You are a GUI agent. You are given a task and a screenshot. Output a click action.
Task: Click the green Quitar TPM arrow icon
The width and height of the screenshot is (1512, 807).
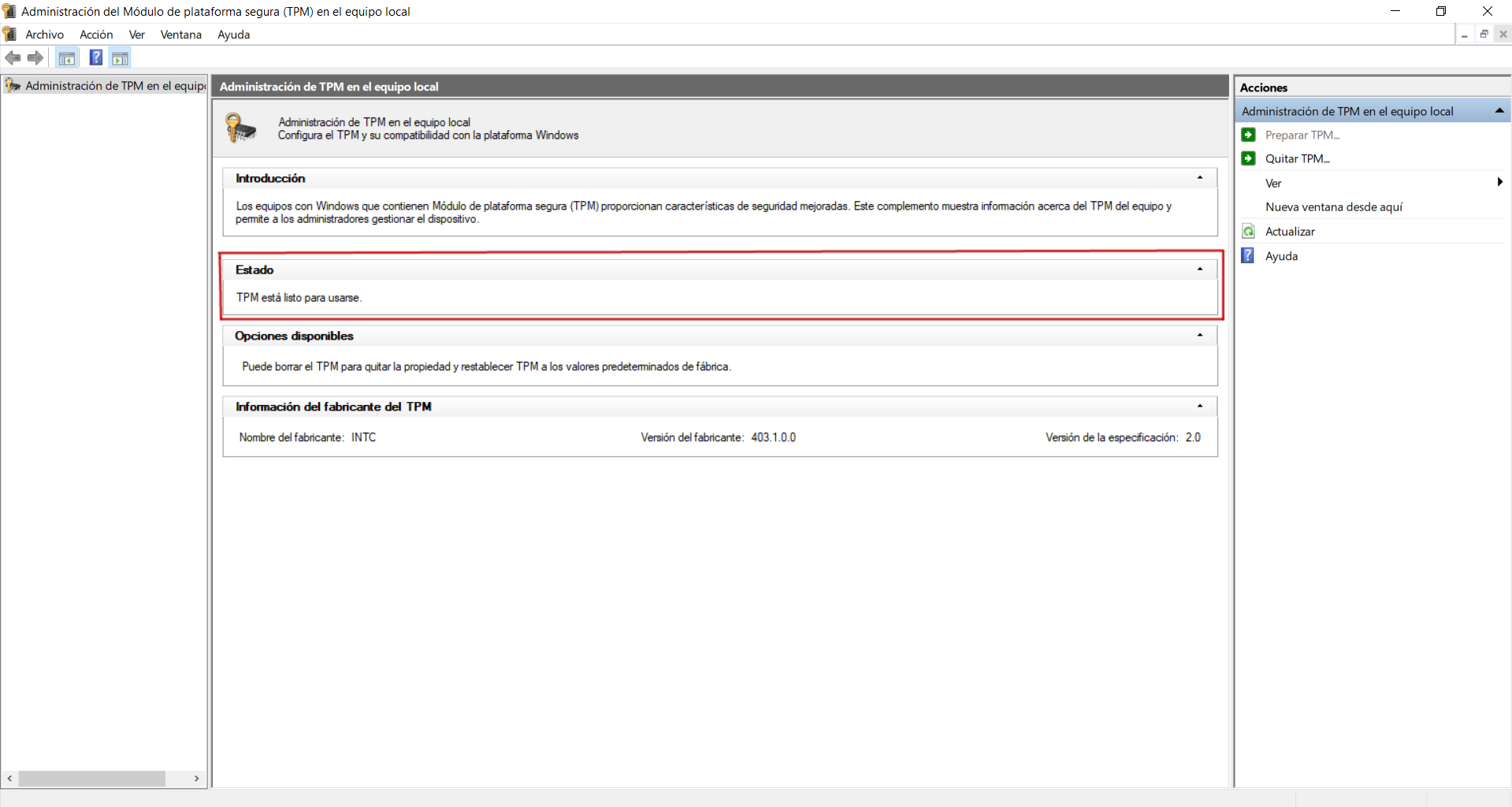(1248, 158)
